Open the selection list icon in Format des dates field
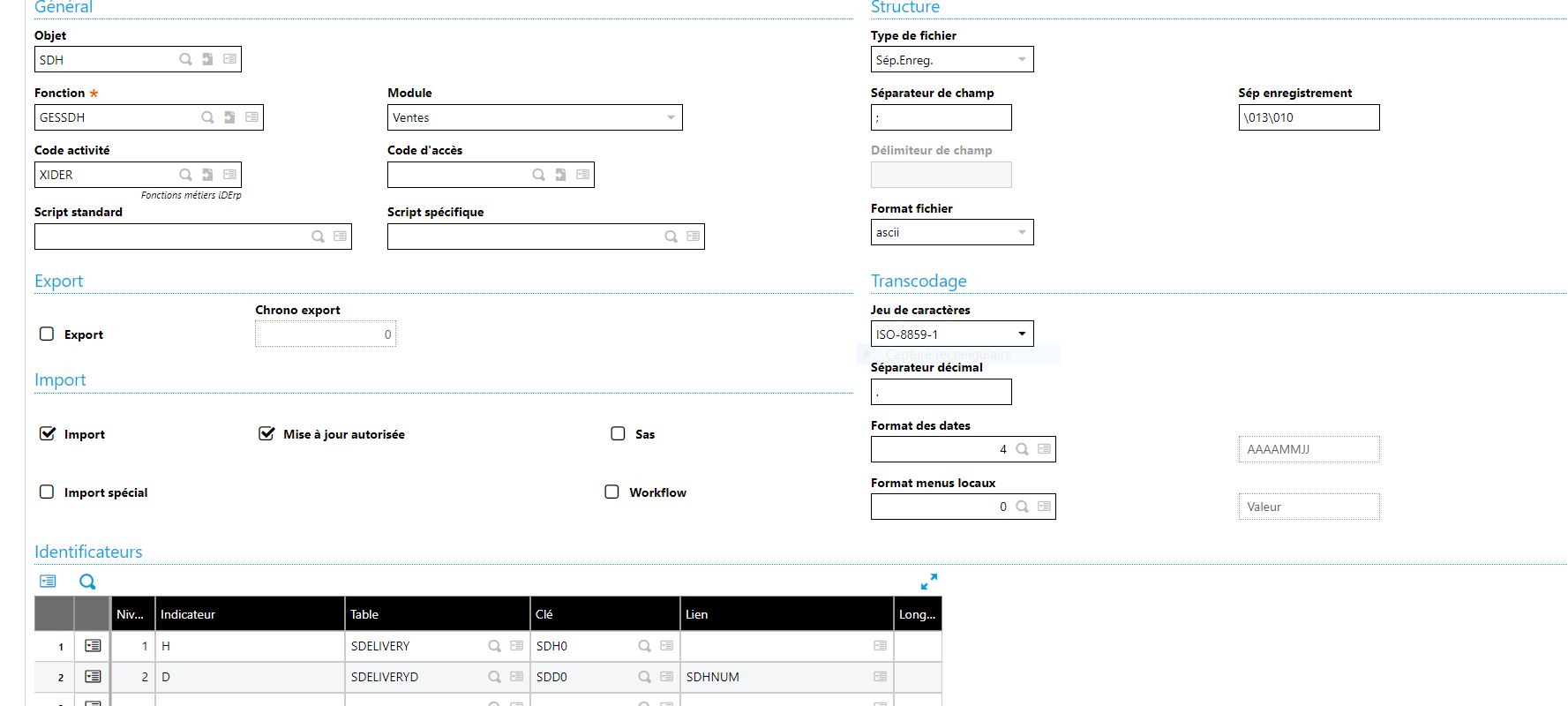The height and width of the screenshot is (706, 1568). pos(1044,449)
